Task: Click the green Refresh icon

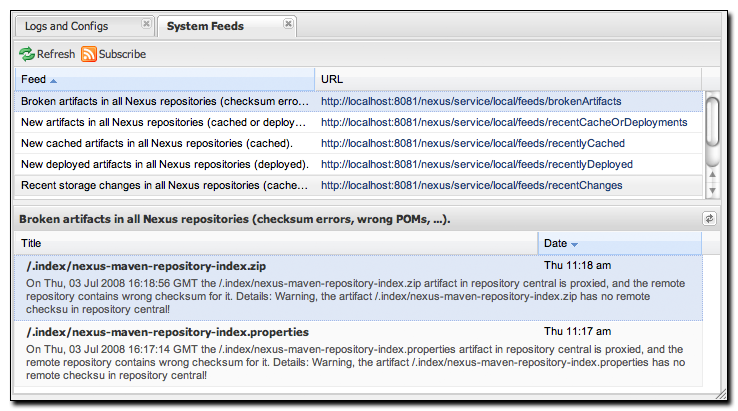Action: click(27, 54)
